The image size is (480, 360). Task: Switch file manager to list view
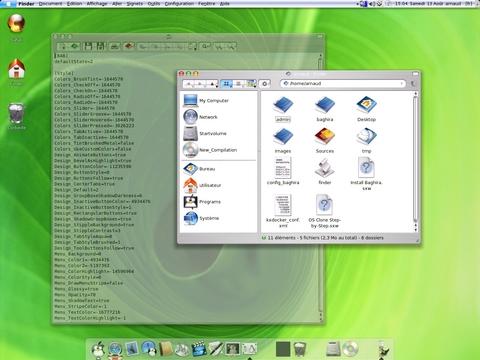(238, 84)
